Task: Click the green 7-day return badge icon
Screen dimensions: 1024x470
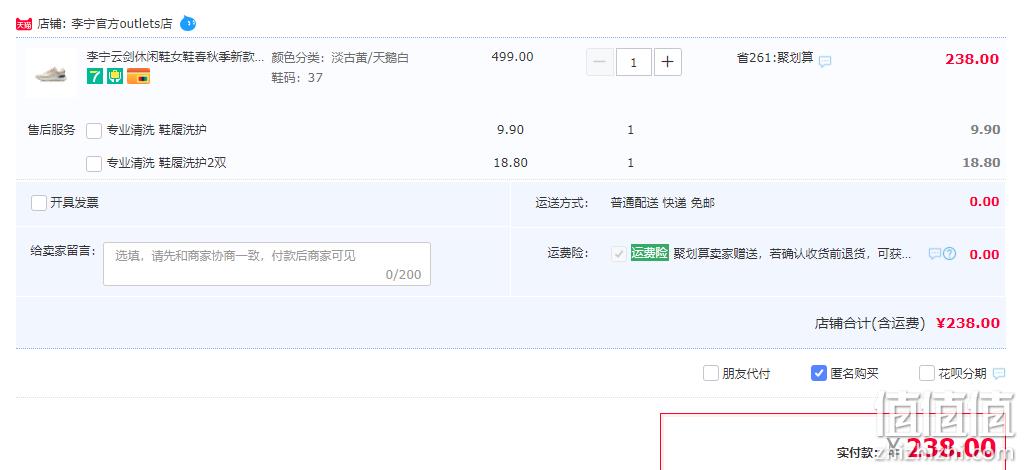Action: (95, 76)
